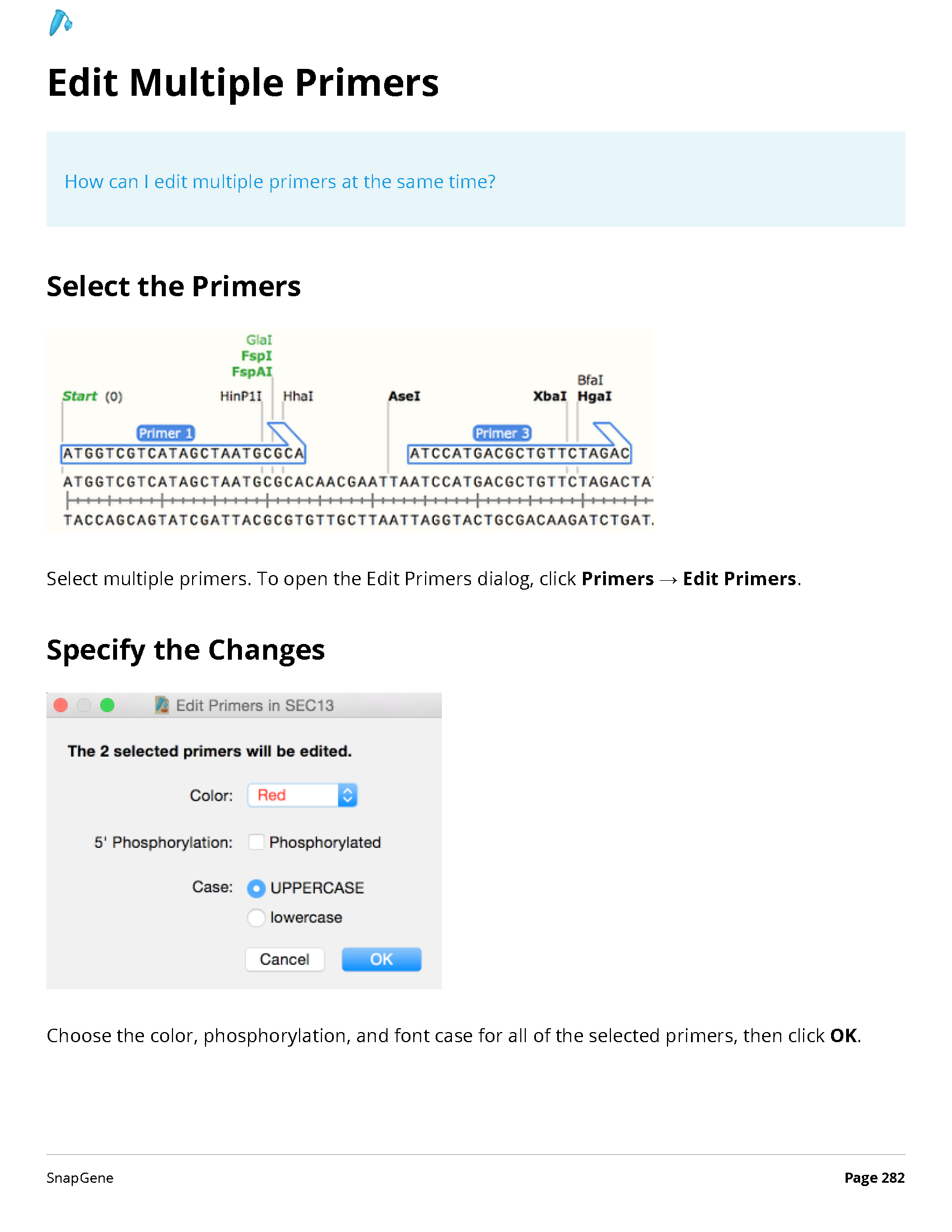Click the SnapGene icon in dialog title bar
This screenshot has width=952, height=1232.
162,705
